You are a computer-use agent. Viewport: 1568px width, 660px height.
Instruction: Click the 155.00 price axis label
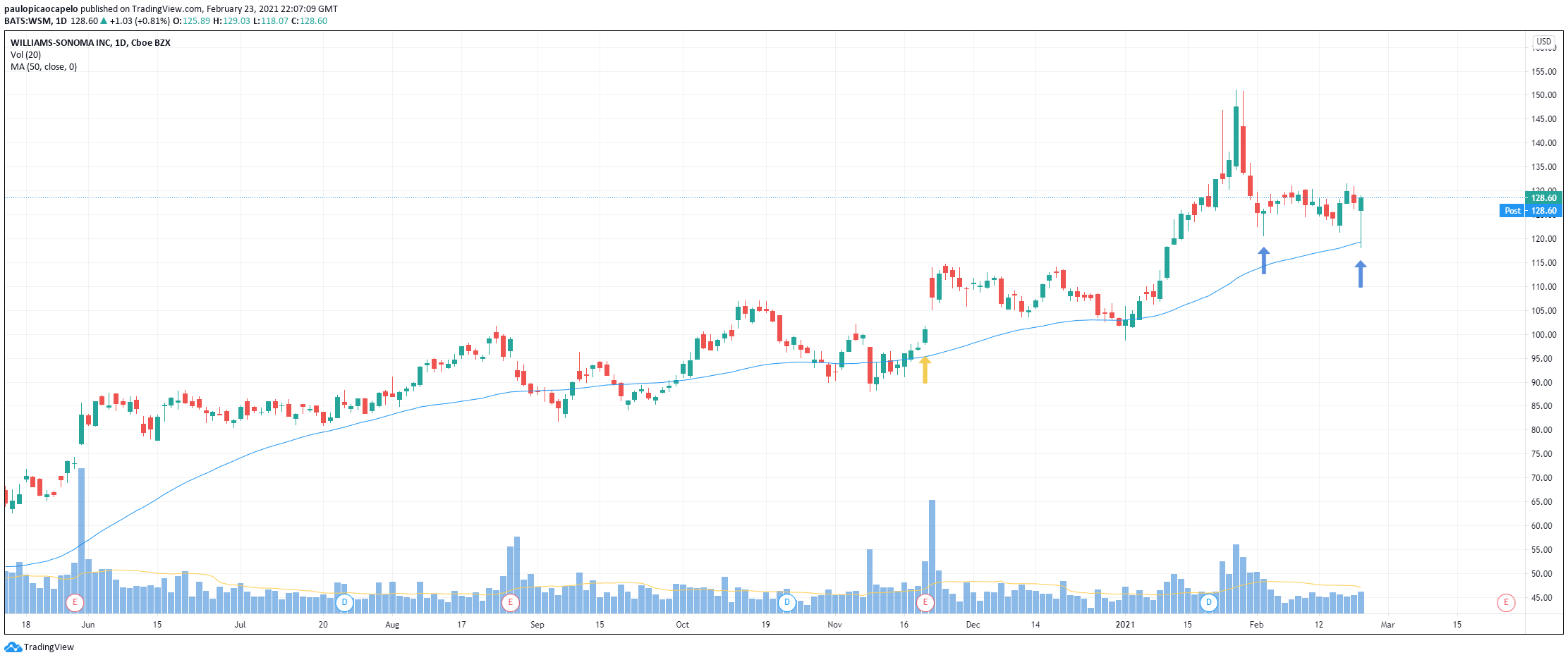pos(1544,72)
